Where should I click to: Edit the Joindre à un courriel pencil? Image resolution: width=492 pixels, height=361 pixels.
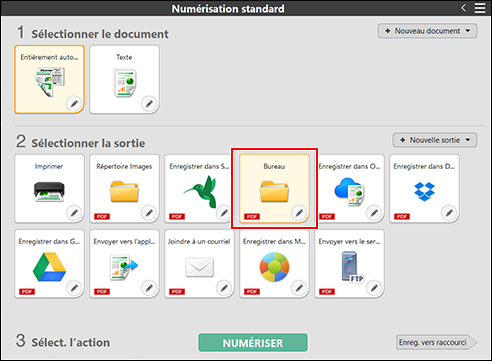(x=224, y=288)
